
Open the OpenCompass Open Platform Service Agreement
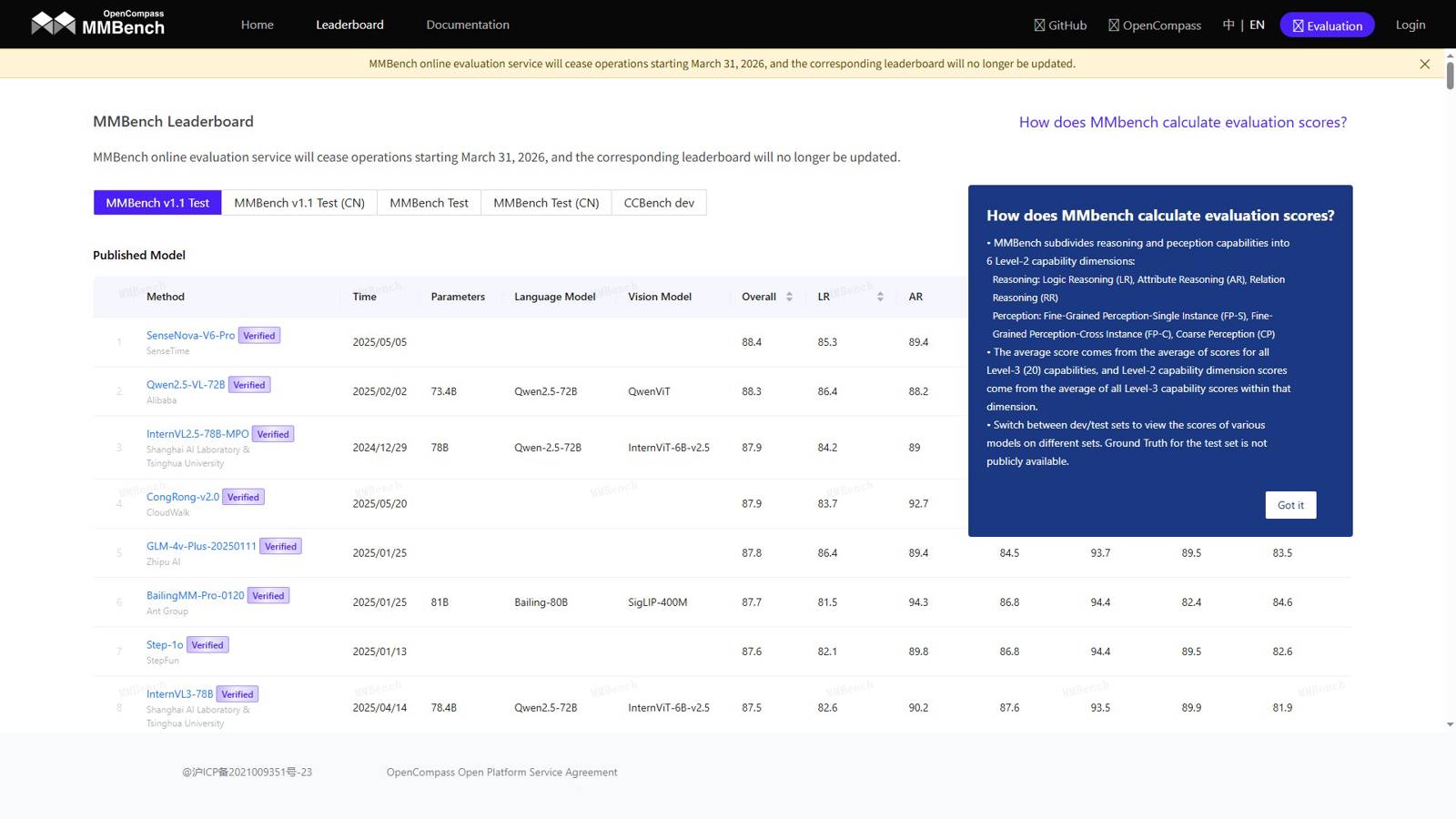pyautogui.click(x=501, y=773)
